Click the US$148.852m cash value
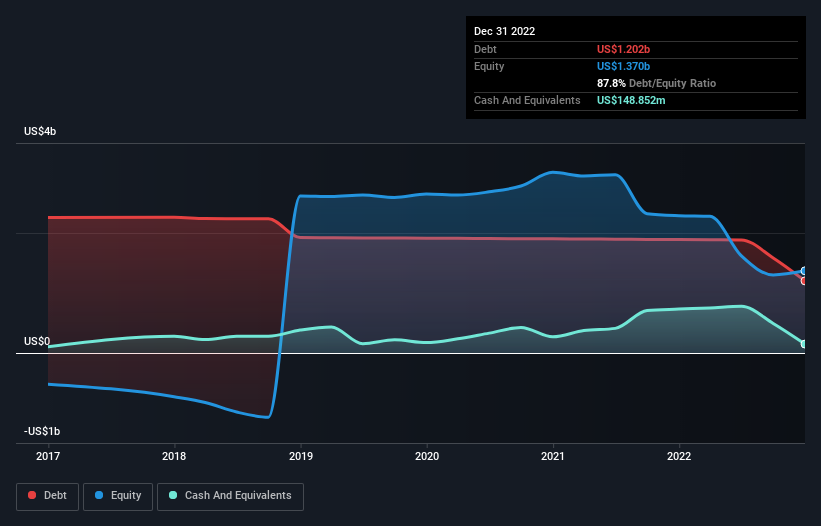The width and height of the screenshot is (821, 526). 631,100
